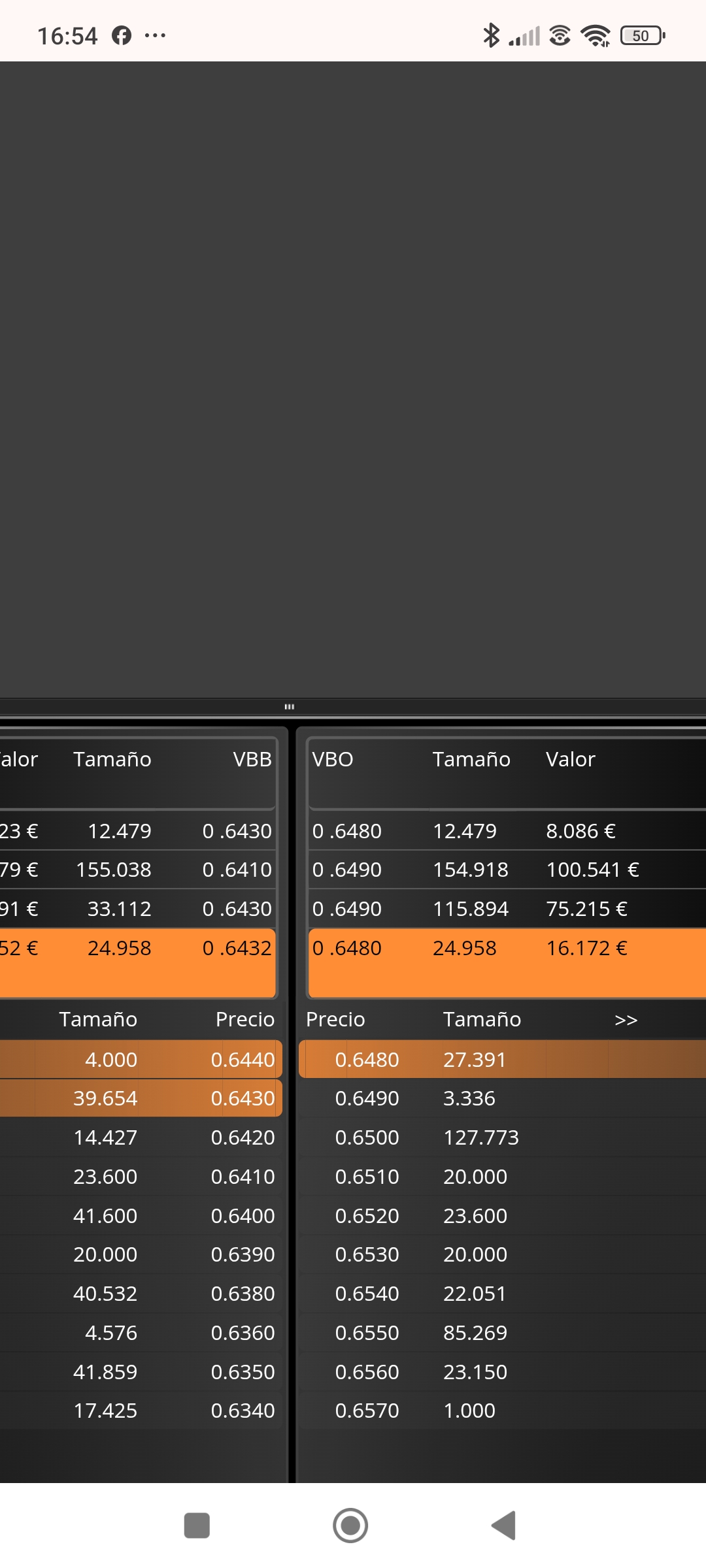
Task: Select ask price 0.6570
Action: pyautogui.click(x=367, y=1411)
